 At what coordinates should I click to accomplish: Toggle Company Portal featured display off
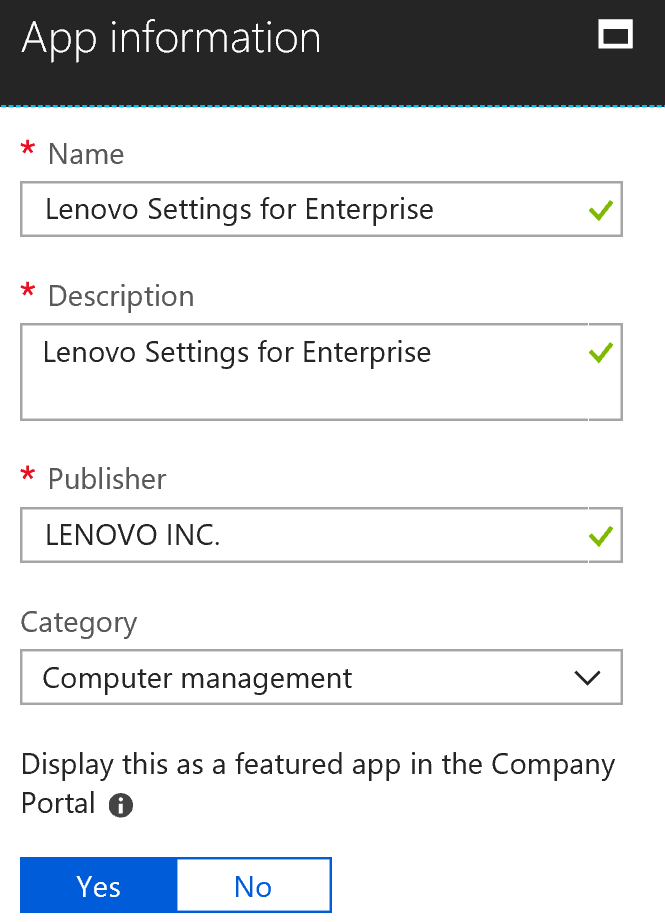point(253,885)
